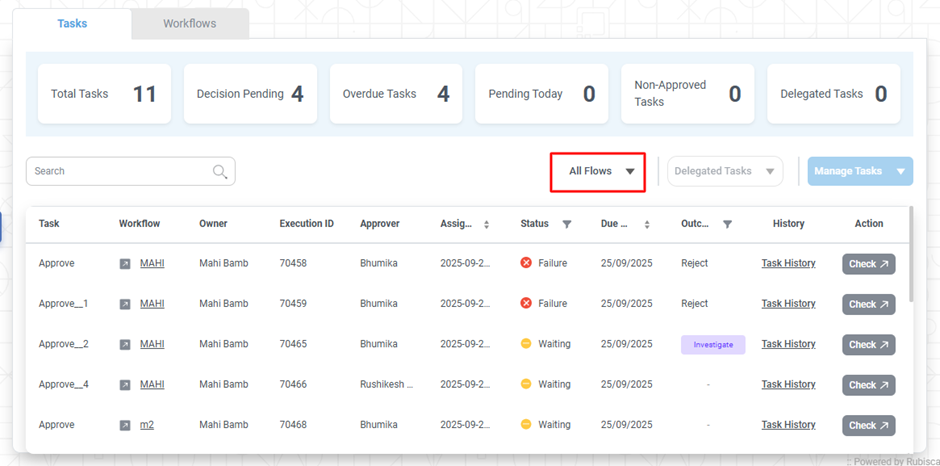Select the Tasks tab

[x=72, y=24]
